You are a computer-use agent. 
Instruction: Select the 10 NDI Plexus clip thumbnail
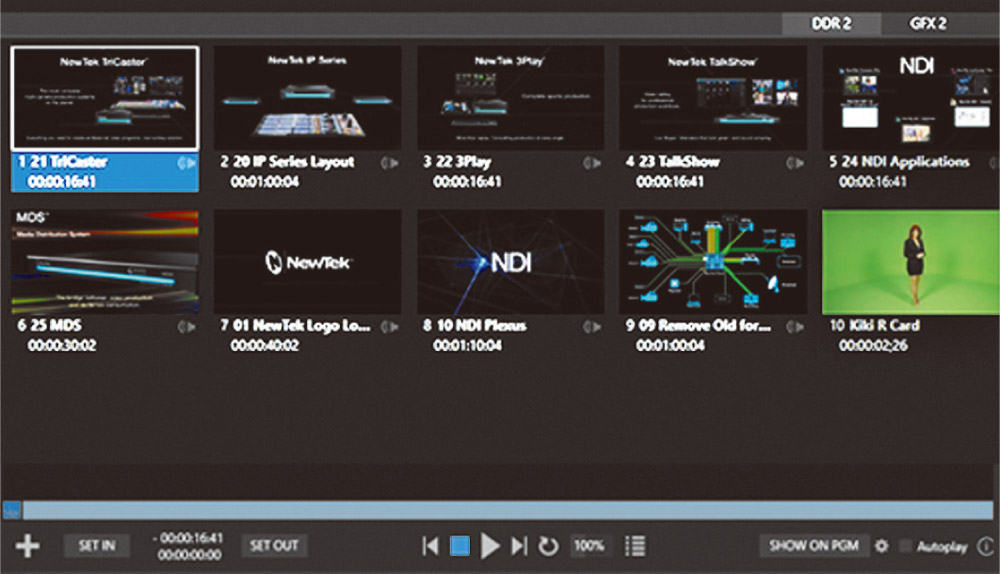click(x=510, y=261)
